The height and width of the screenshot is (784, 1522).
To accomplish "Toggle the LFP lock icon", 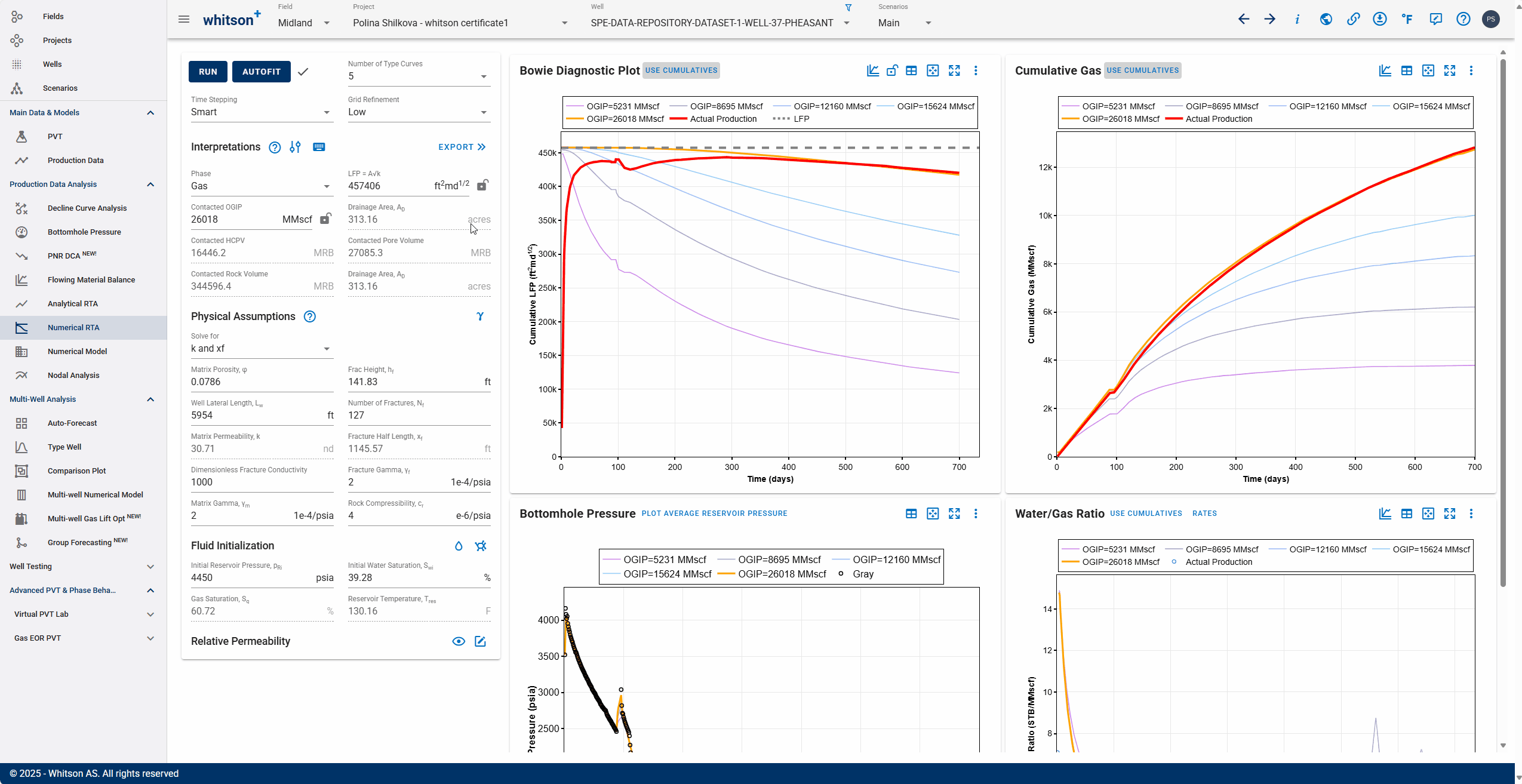I will point(482,185).
